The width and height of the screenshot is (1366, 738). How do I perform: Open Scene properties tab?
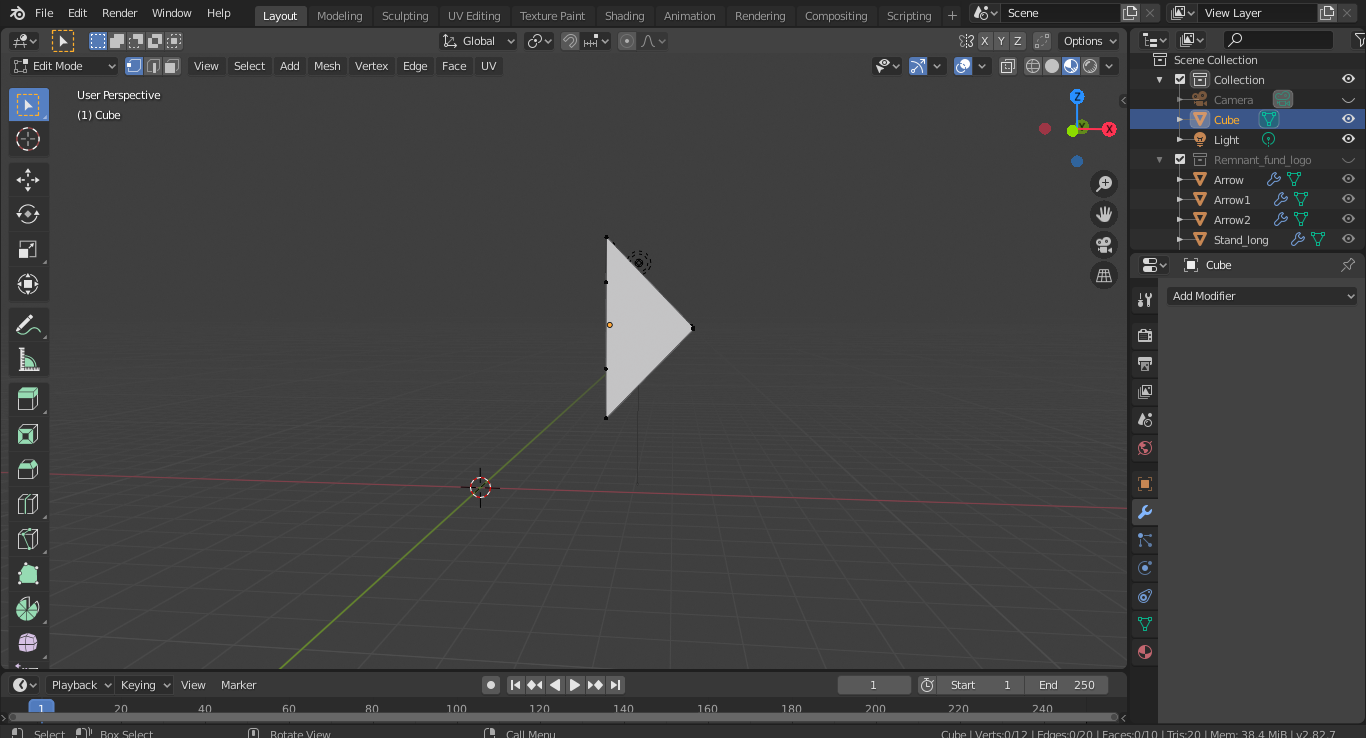pyautogui.click(x=1145, y=420)
